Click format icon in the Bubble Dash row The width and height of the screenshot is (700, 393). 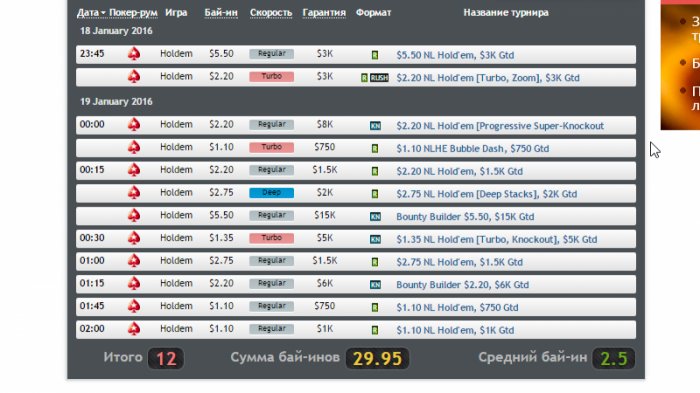pyautogui.click(x=375, y=149)
